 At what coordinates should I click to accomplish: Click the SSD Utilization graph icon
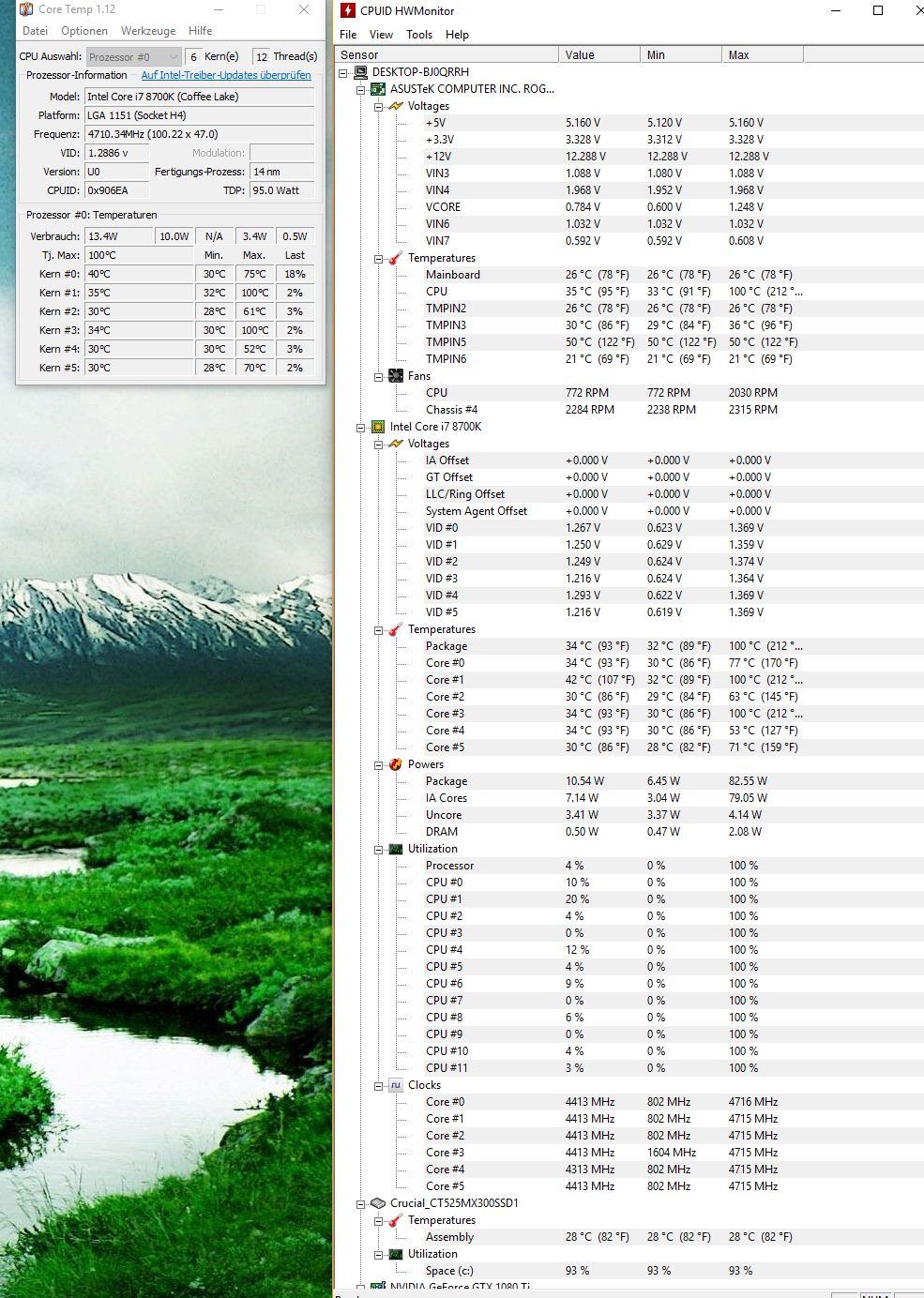point(396,1254)
